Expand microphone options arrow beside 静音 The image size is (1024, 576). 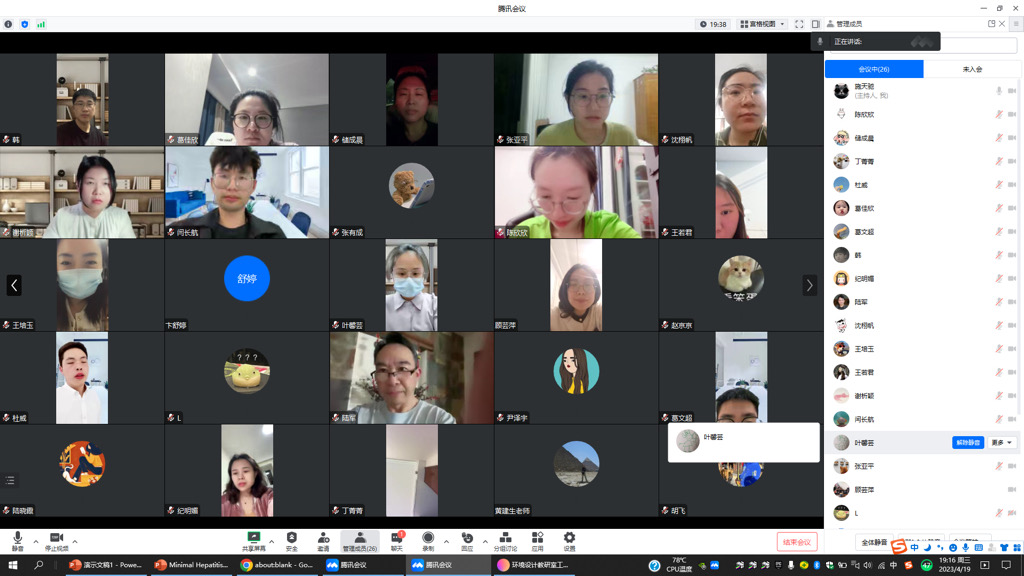(36, 541)
